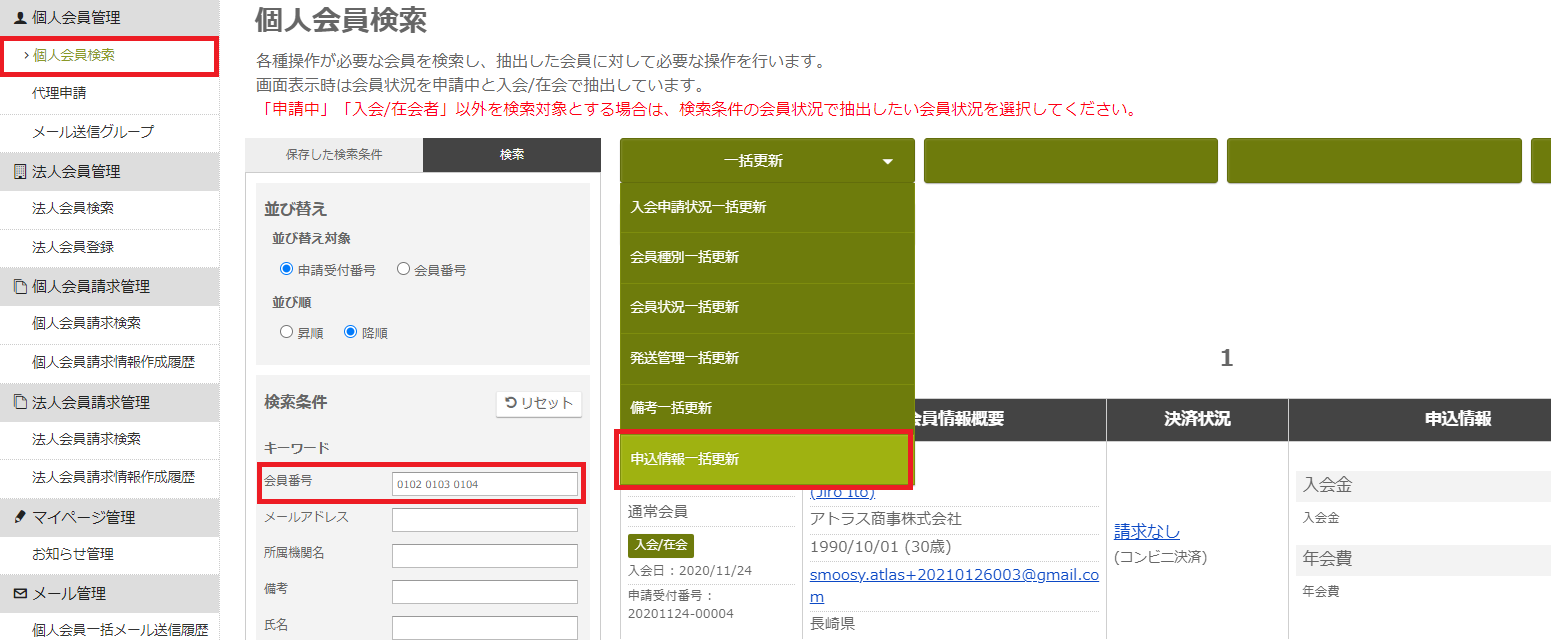The width and height of the screenshot is (1552, 641).
Task: Click the 氏名 input field
Action: [485, 628]
